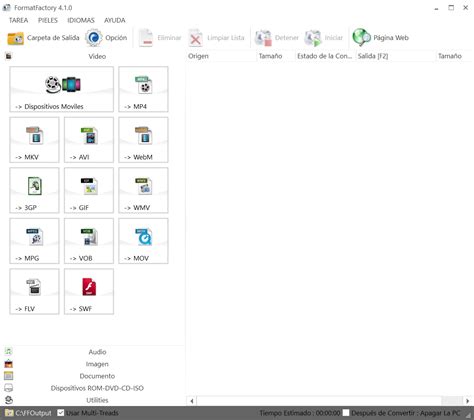Choose the MPG conversion tile

point(34,241)
